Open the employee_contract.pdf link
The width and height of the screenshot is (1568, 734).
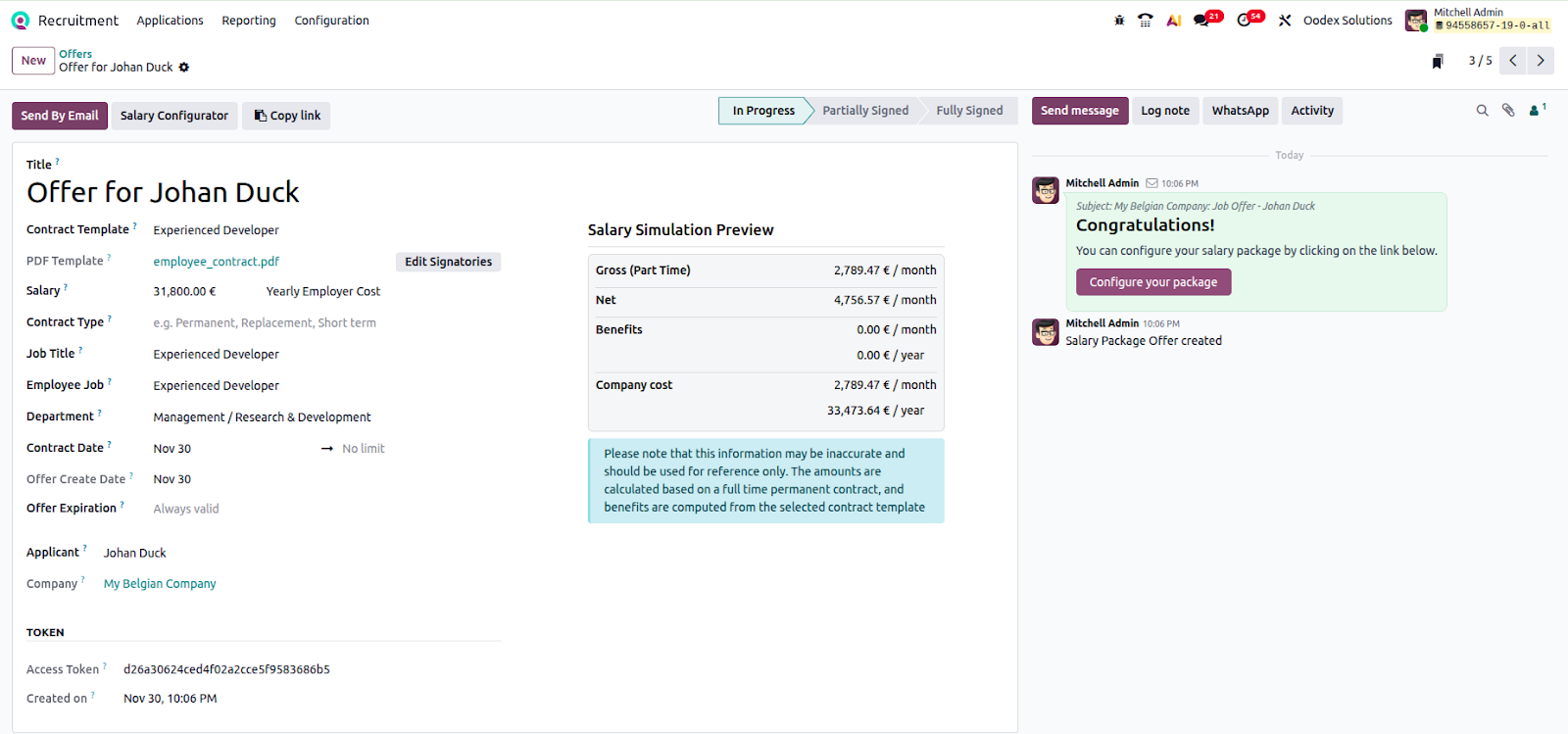pyautogui.click(x=217, y=262)
